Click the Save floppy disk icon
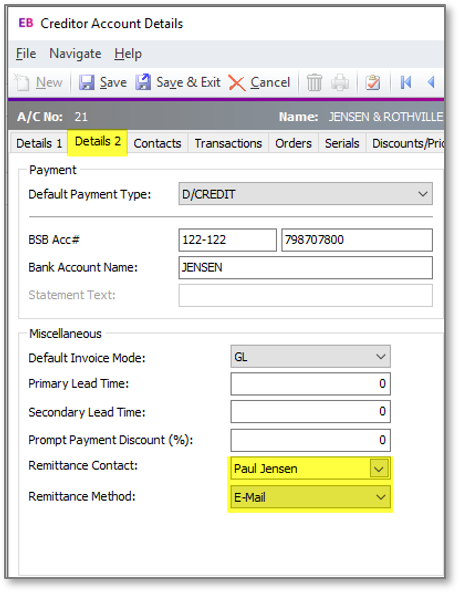Image resolution: width=459 pixels, height=592 pixels. (x=86, y=82)
